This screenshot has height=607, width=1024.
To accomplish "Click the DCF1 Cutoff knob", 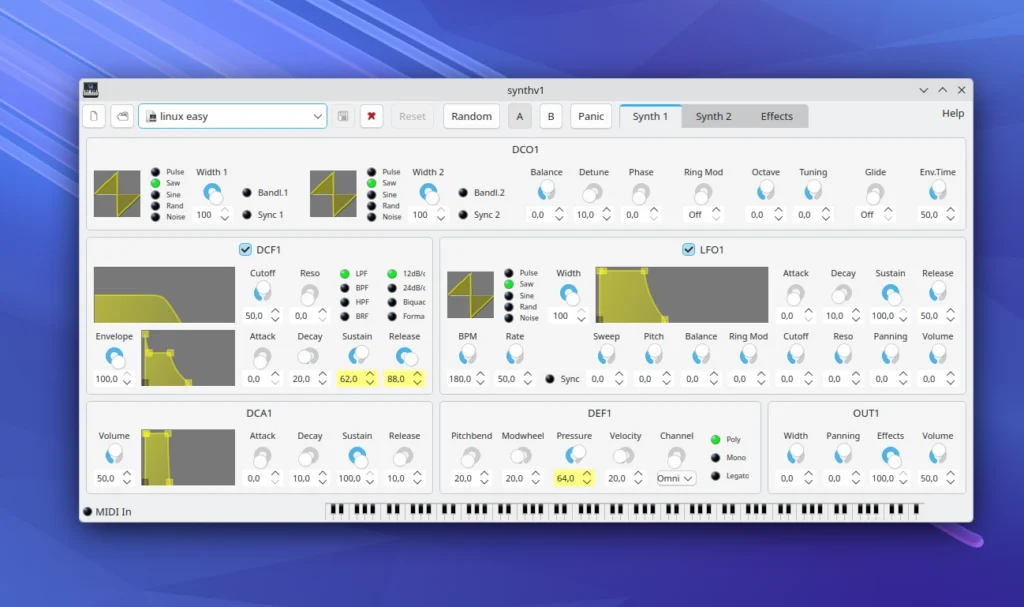I will [x=262, y=292].
